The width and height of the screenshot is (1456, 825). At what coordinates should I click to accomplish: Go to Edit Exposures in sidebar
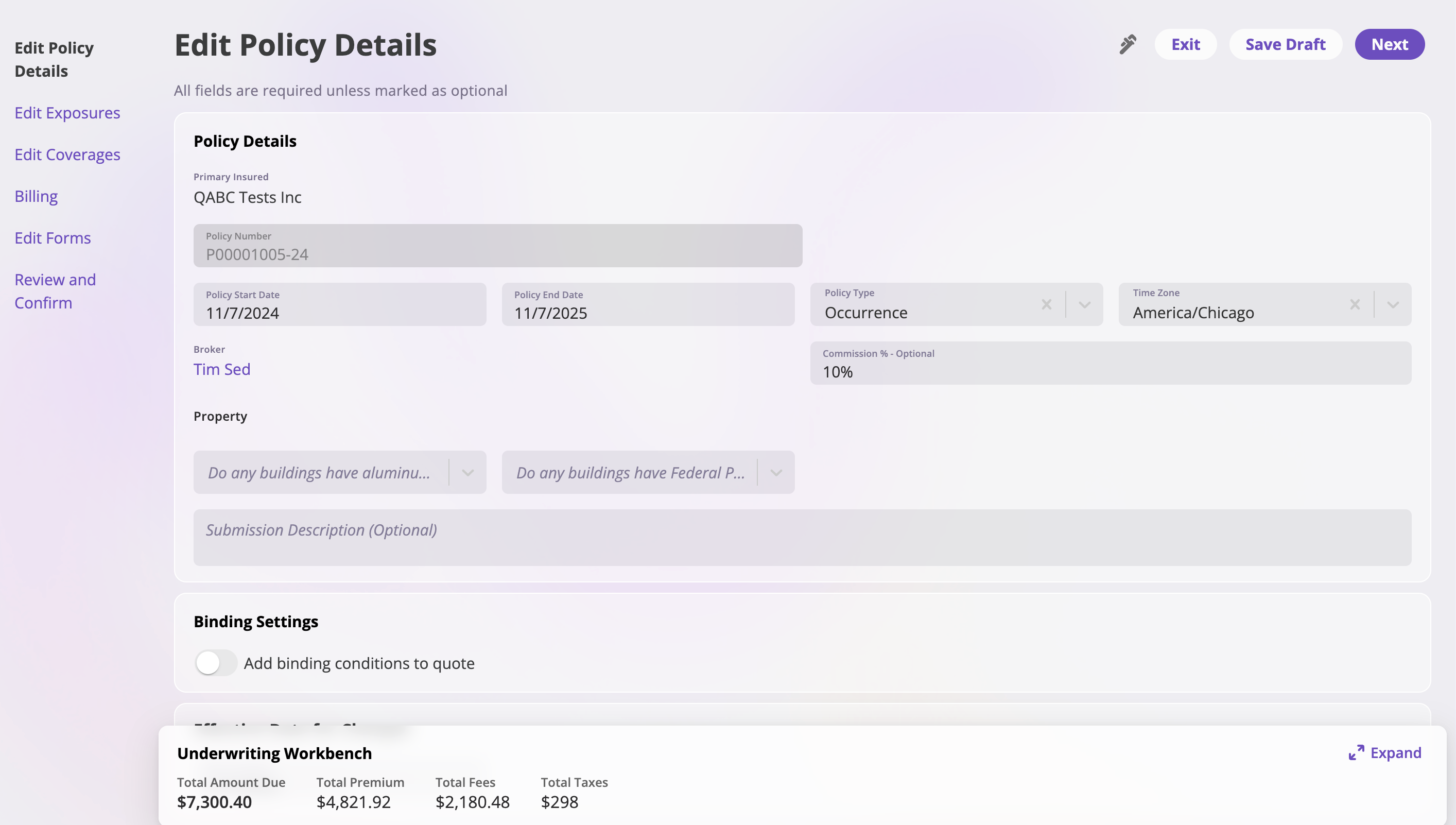[x=67, y=113]
